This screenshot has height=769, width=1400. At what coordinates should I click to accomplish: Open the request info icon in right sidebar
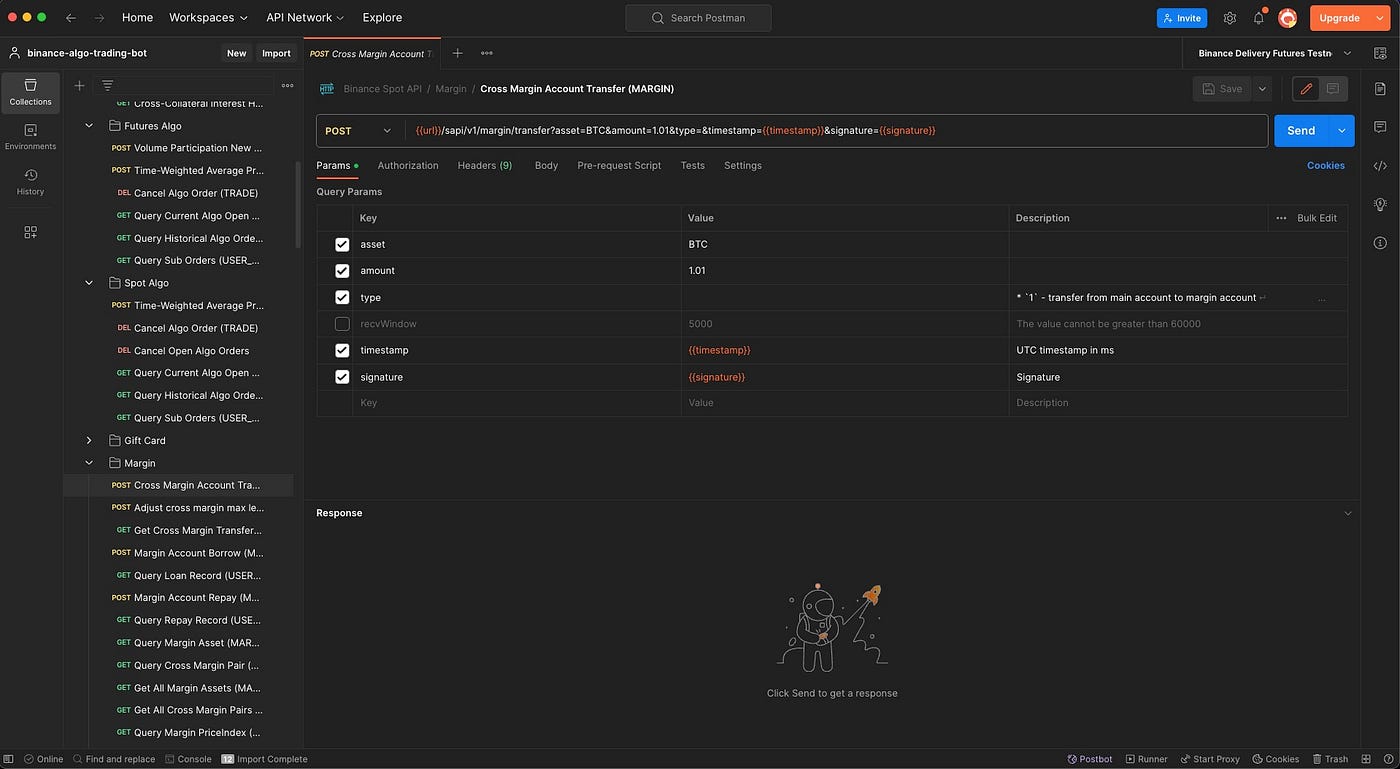pos(1380,243)
